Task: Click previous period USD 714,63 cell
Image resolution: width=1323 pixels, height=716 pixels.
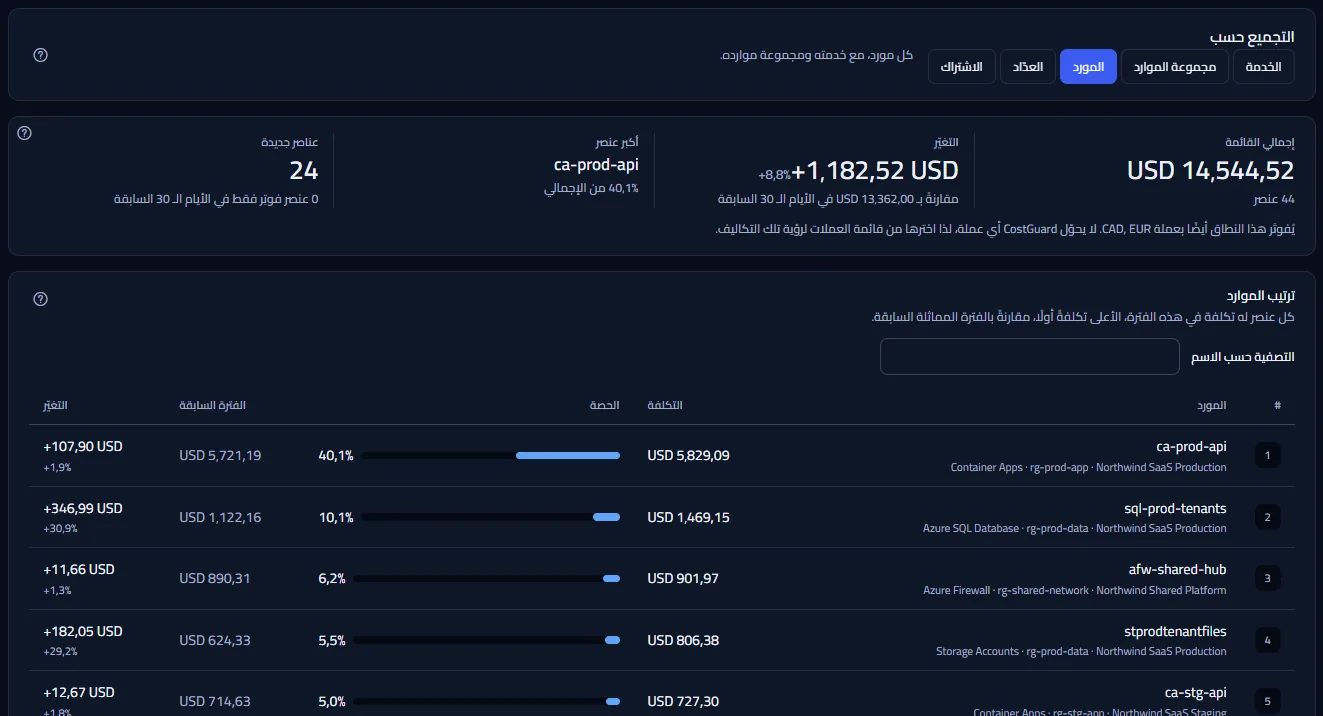Action: tap(215, 701)
